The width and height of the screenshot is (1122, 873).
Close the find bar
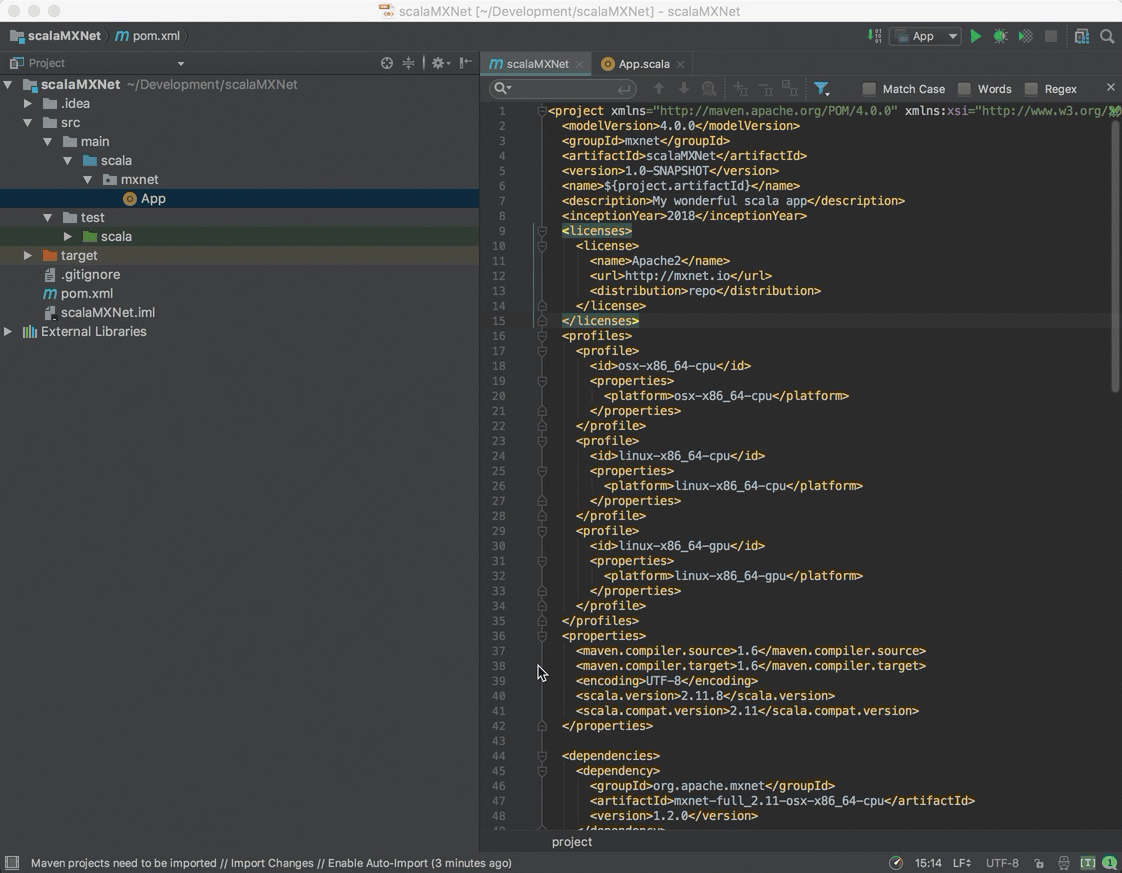(1111, 87)
